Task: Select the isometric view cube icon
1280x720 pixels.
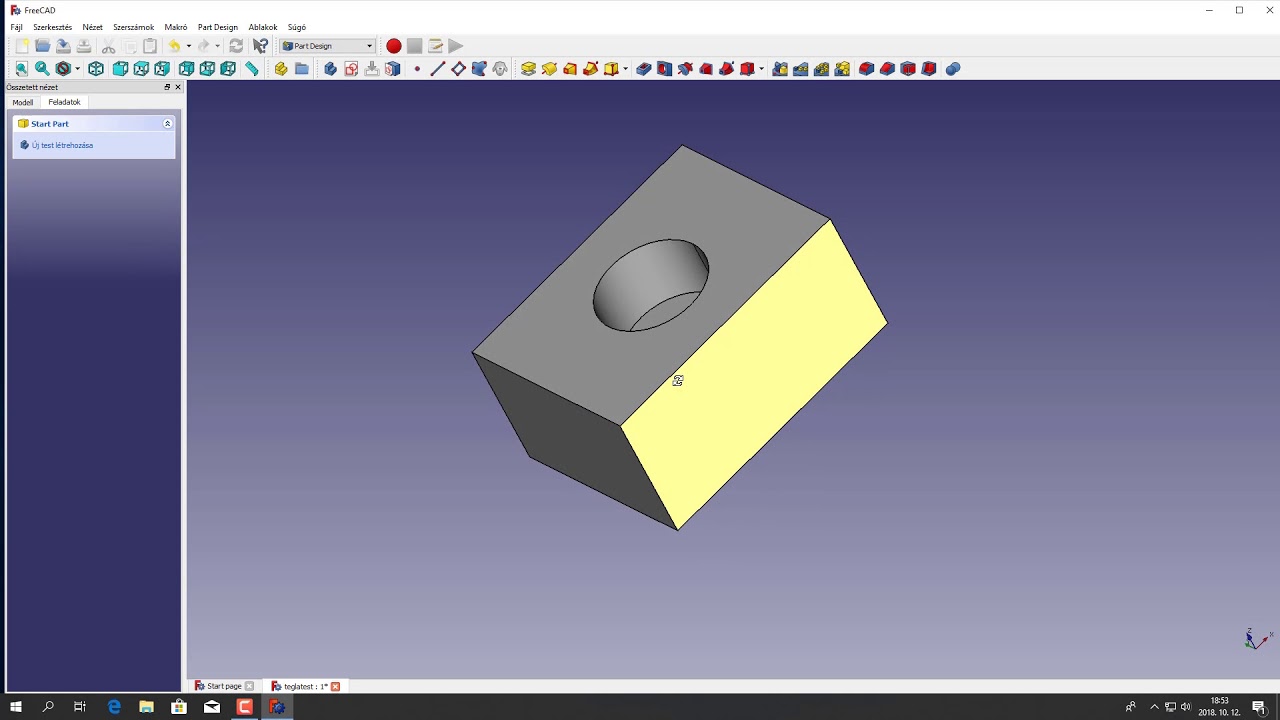Action: tap(96, 69)
